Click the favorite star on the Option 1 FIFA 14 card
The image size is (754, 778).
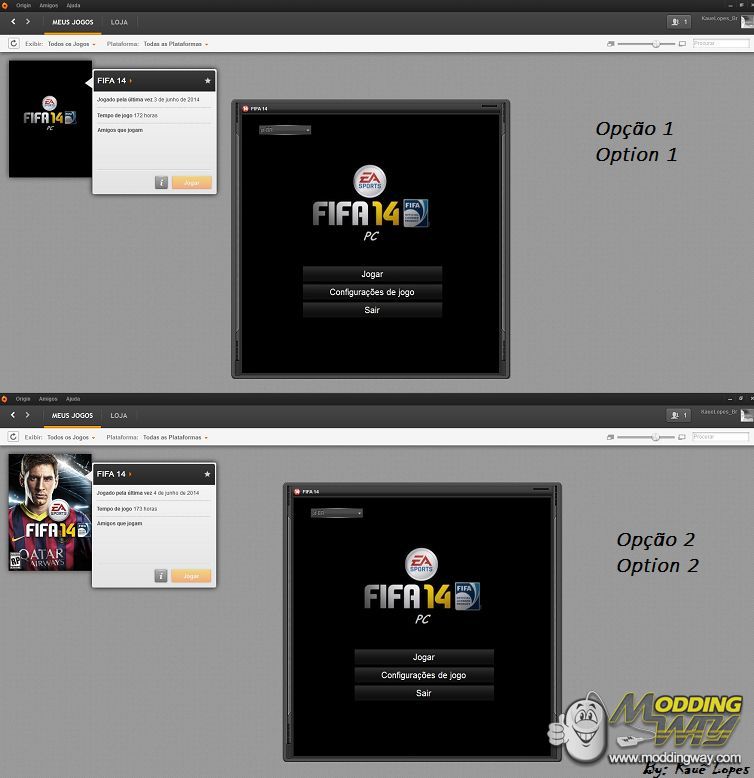tap(207, 80)
